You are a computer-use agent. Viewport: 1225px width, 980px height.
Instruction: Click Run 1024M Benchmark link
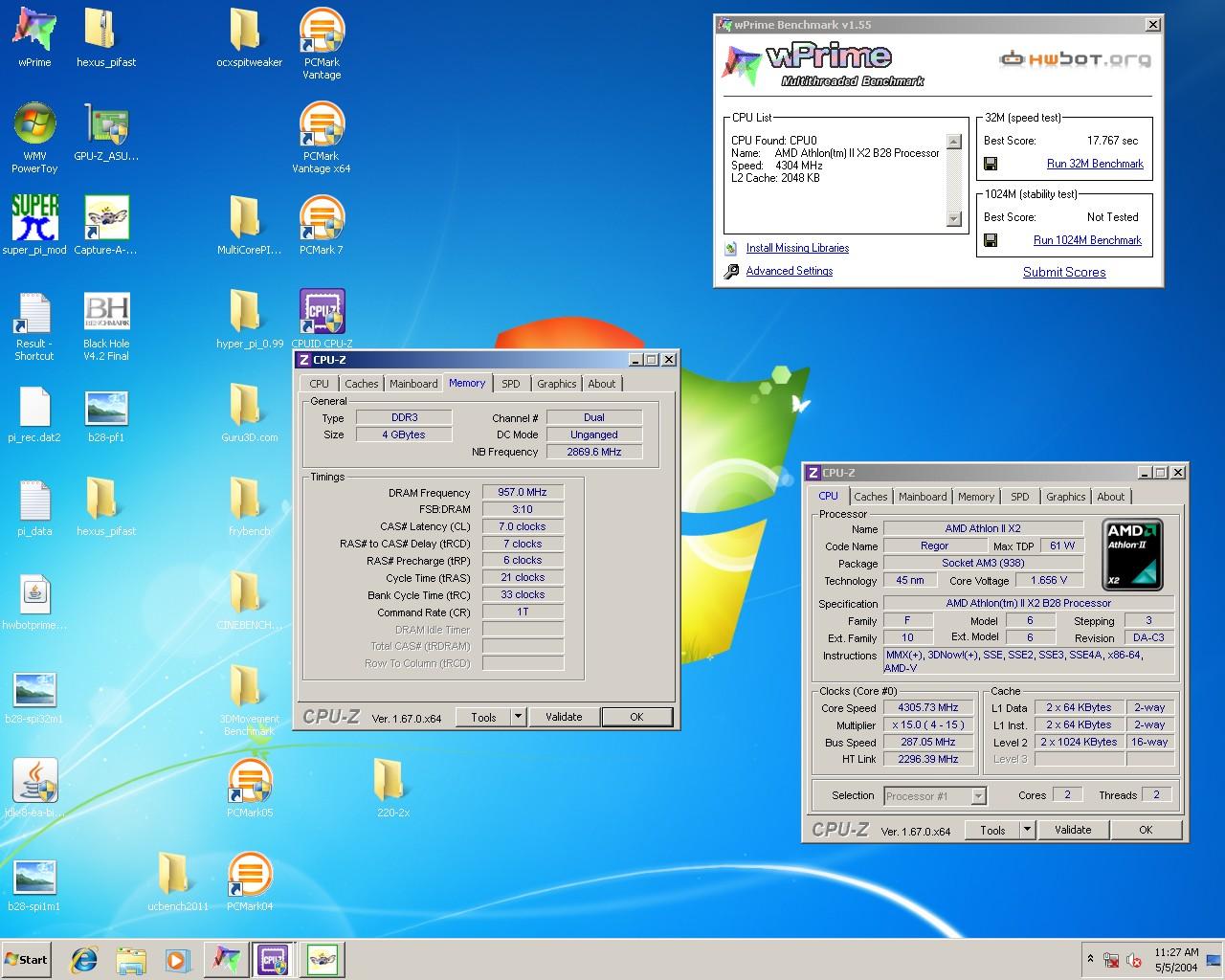(x=1087, y=240)
